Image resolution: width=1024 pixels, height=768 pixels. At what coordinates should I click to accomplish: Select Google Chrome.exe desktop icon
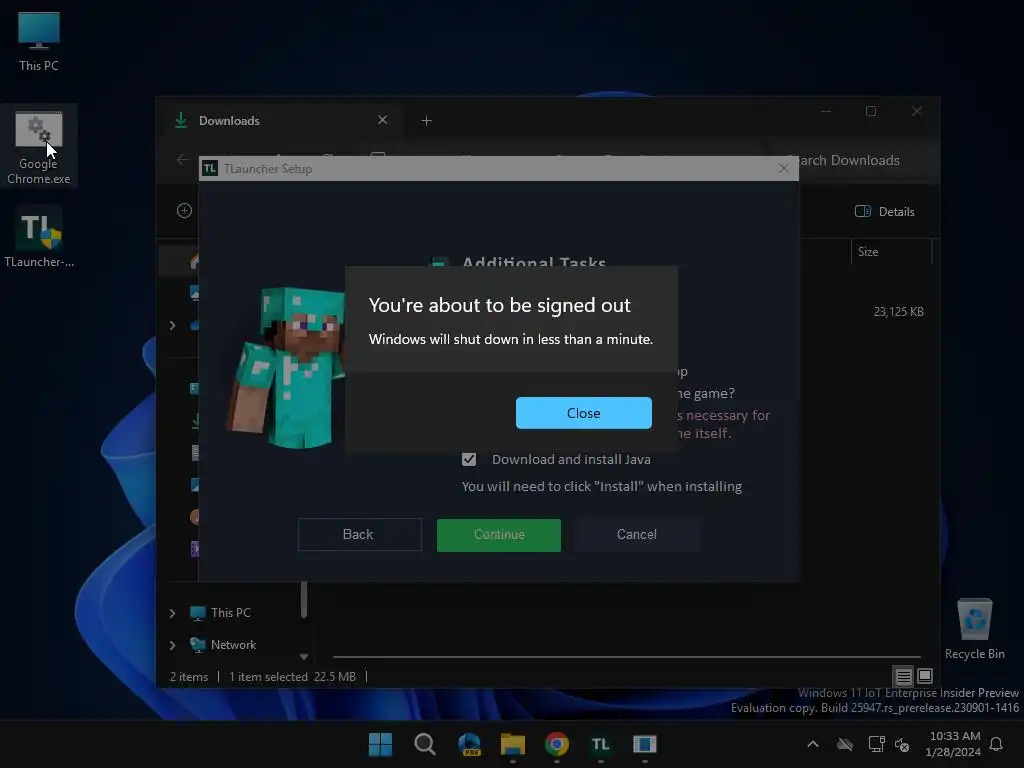39,148
